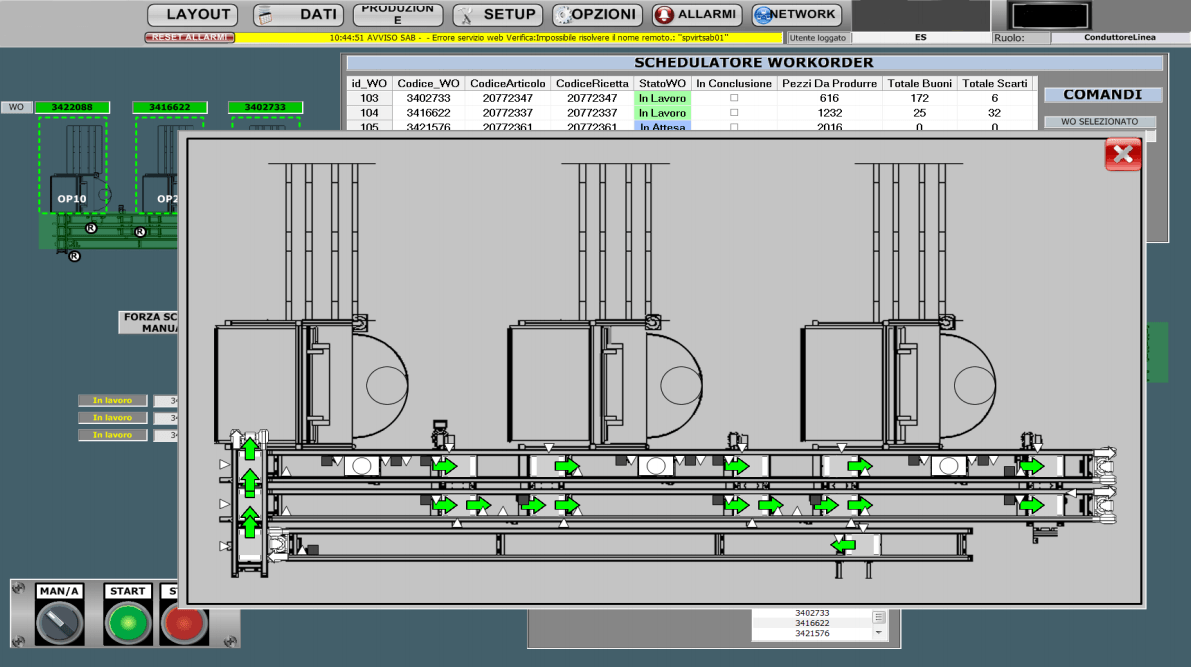Click the middle machine drawing in popup

click(605, 382)
